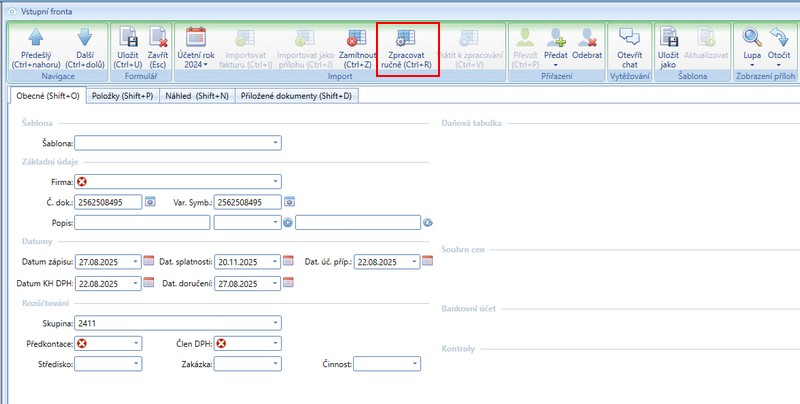Open calendar picker for Dat. splatnosti

(289, 262)
